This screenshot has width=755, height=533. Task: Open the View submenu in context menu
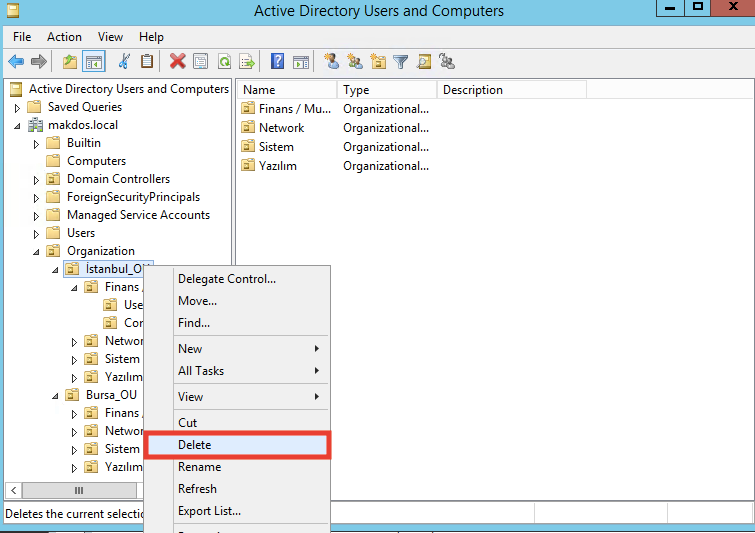coord(238,397)
